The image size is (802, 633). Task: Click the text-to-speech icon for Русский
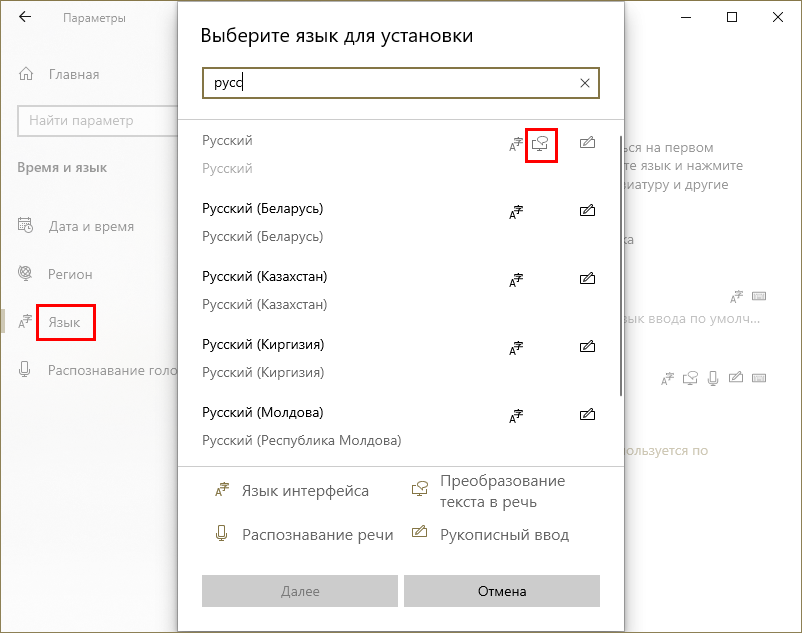pyautogui.click(x=541, y=145)
